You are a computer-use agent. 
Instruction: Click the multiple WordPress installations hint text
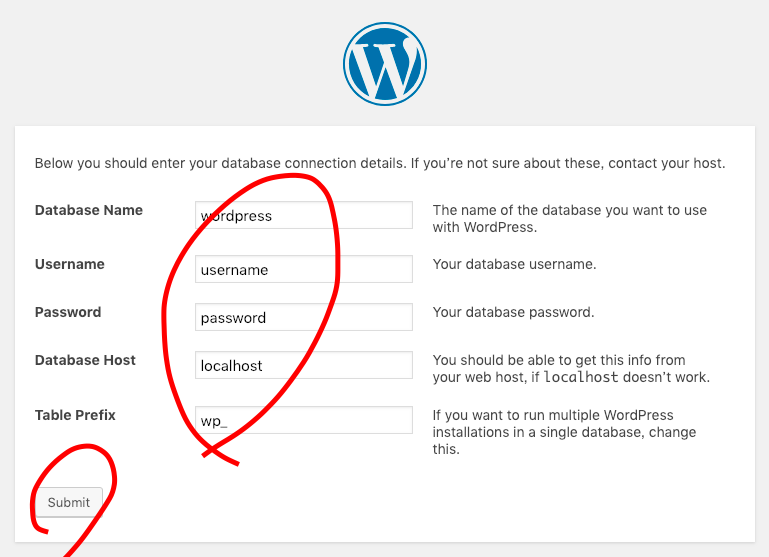[x=564, y=432]
